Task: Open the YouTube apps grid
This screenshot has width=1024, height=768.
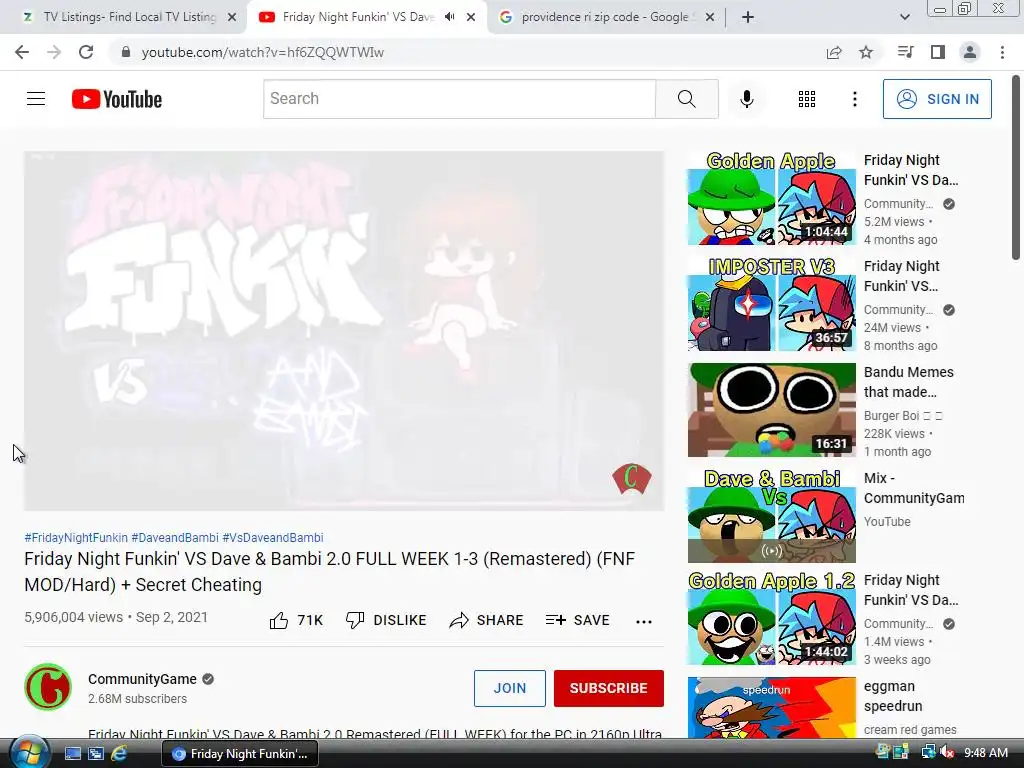Action: [807, 99]
